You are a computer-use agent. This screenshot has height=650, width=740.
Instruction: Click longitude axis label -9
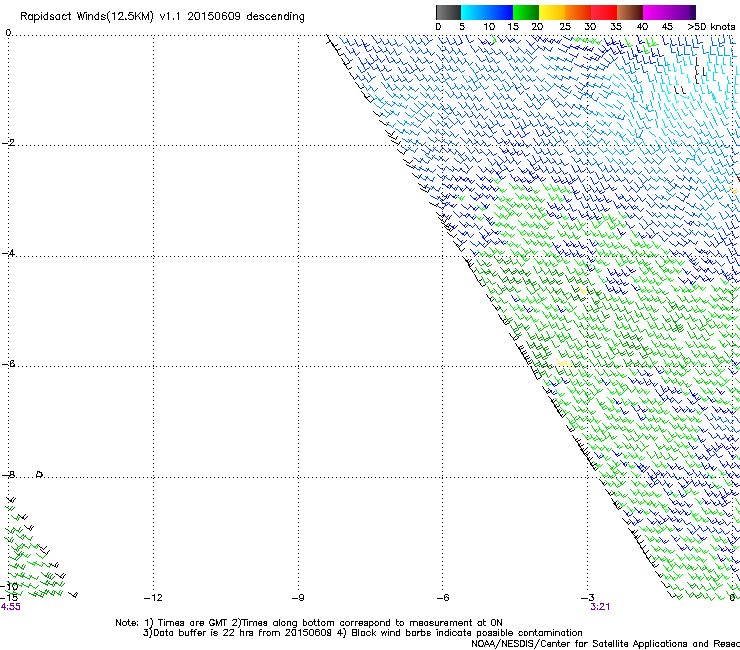pos(298,598)
